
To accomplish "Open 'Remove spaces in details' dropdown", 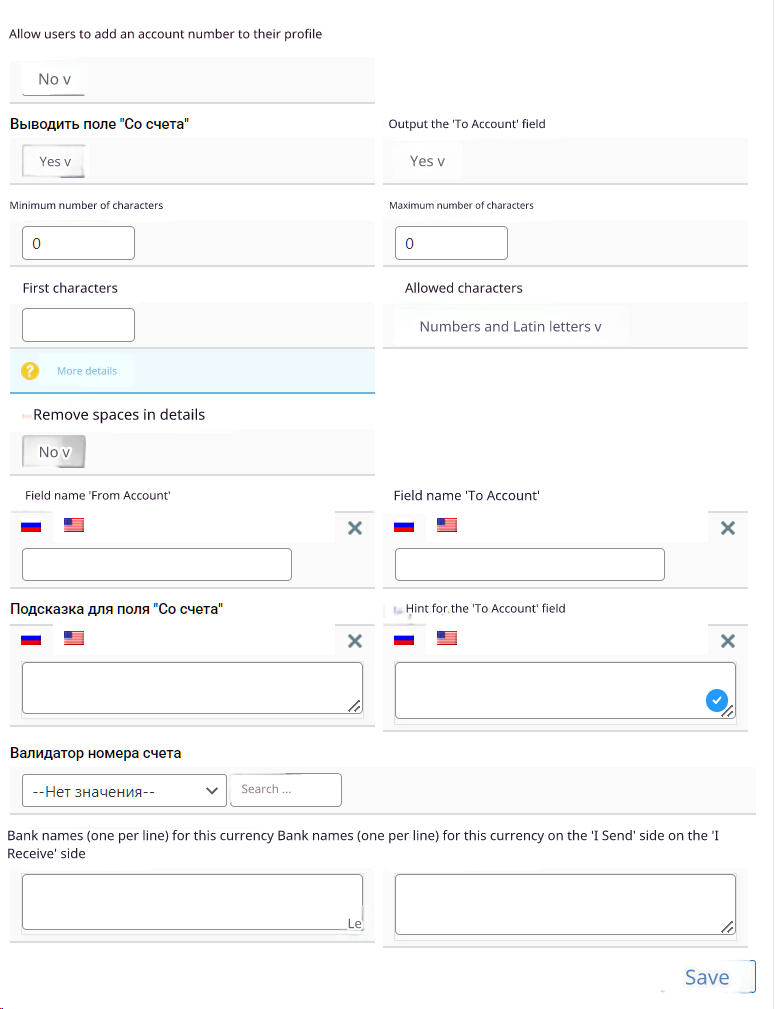I will tap(54, 452).
